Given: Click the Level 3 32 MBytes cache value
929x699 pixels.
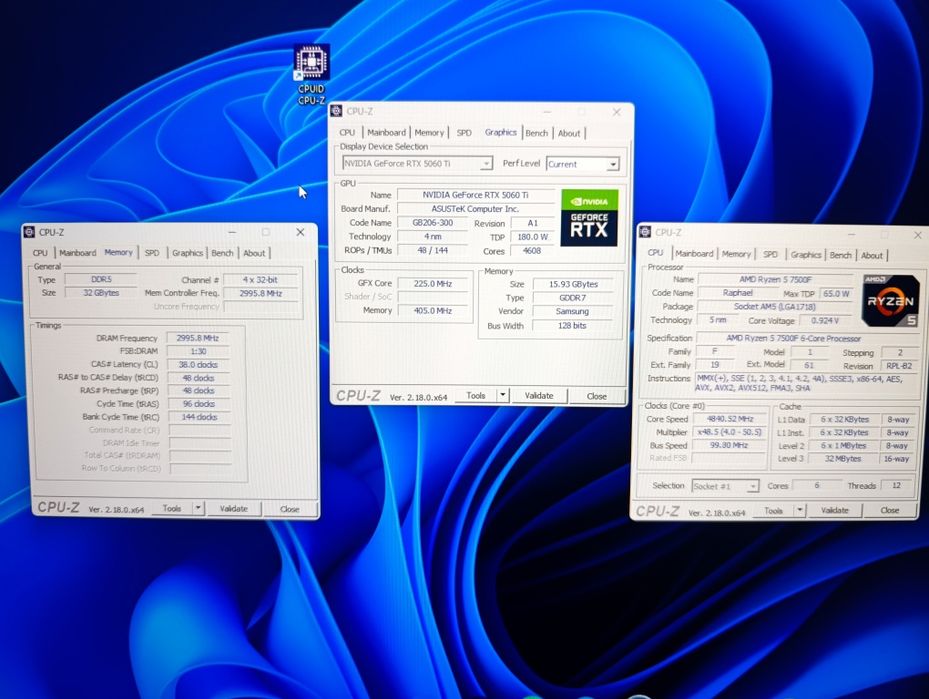Looking at the screenshot, I should 842,458.
